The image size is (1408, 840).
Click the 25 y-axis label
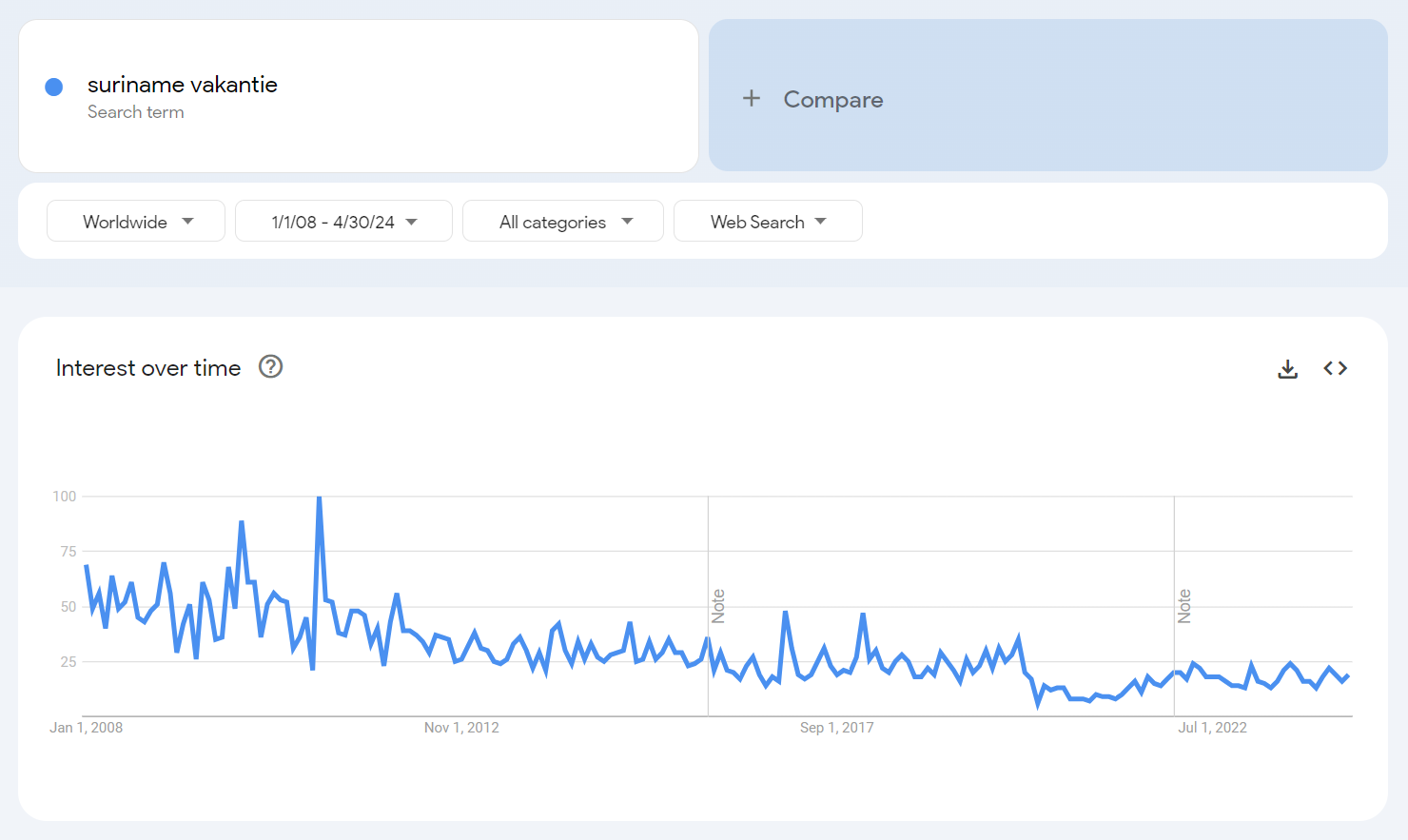coord(68,662)
